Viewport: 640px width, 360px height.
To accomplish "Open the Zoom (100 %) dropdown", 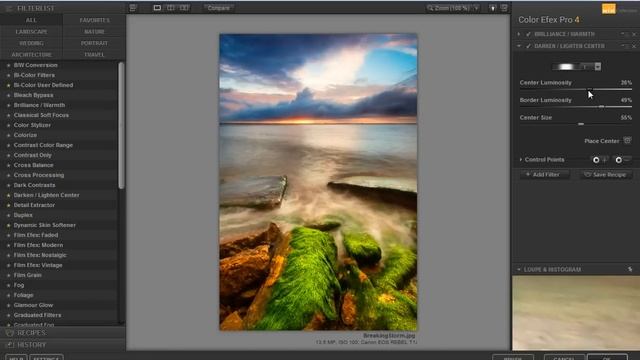I will click(453, 8).
